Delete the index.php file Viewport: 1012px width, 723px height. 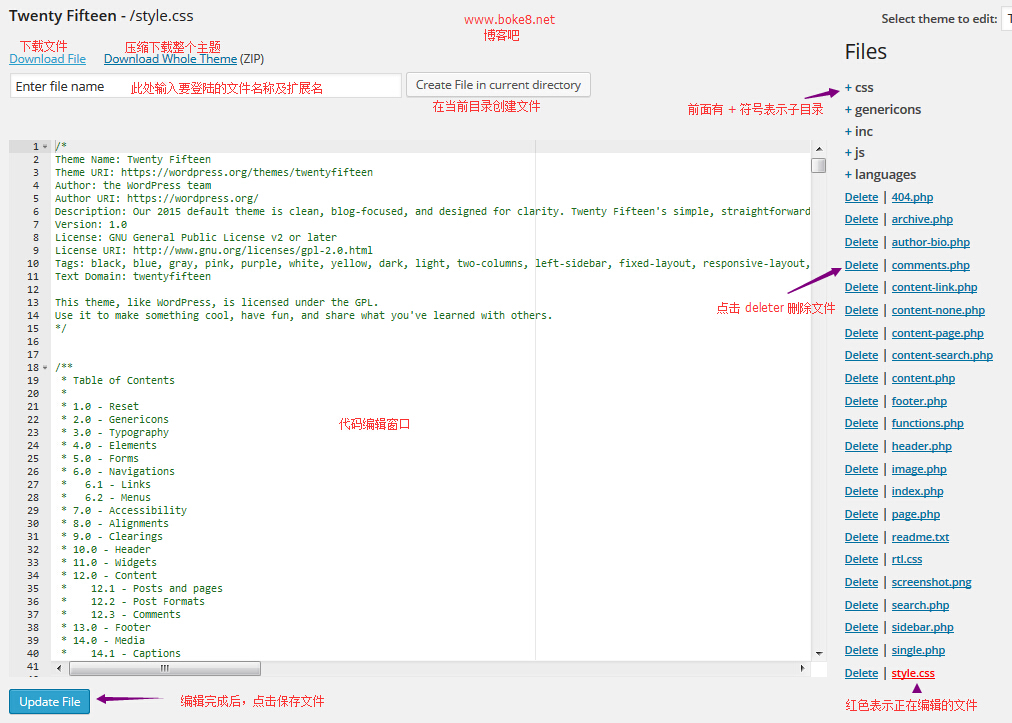click(861, 492)
